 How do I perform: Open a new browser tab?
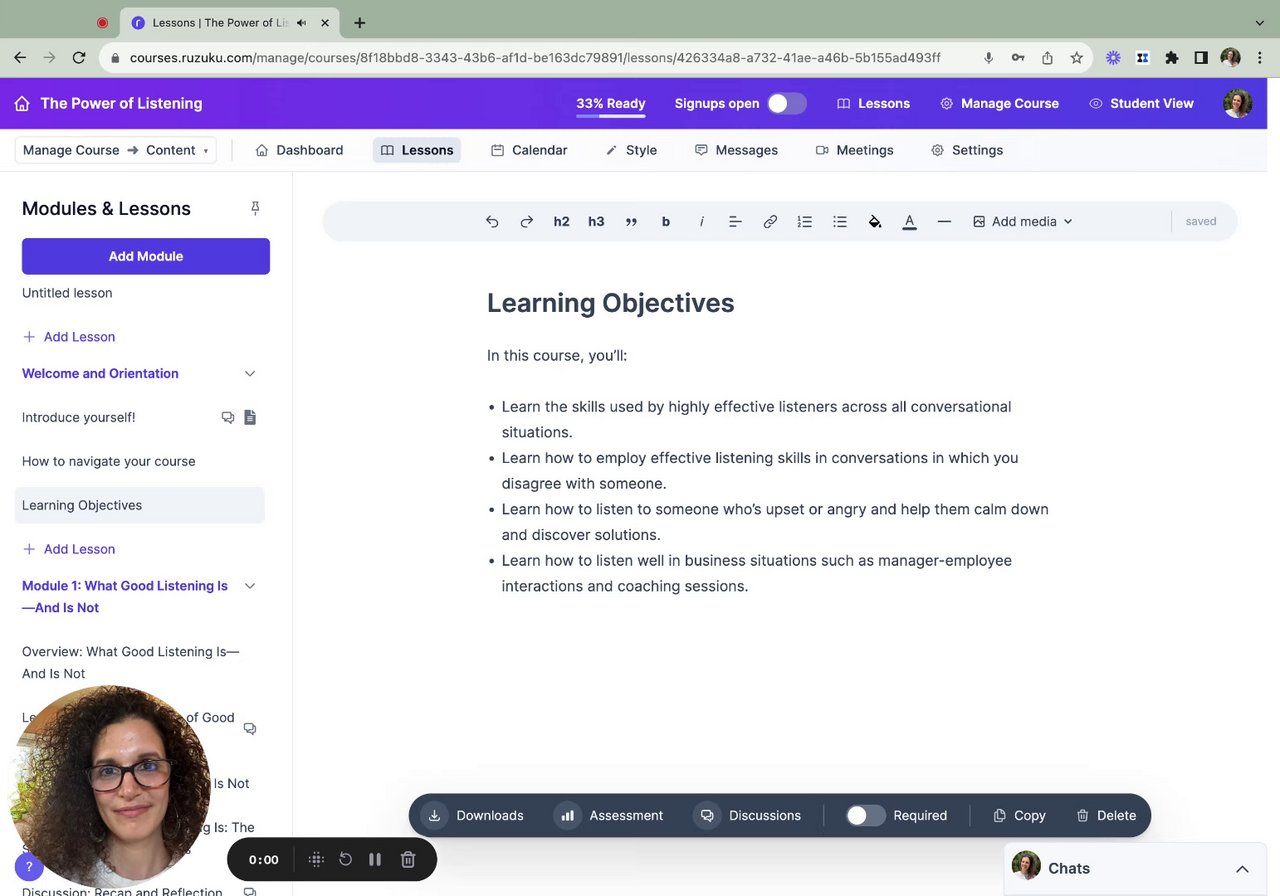pyautogui.click(x=360, y=22)
